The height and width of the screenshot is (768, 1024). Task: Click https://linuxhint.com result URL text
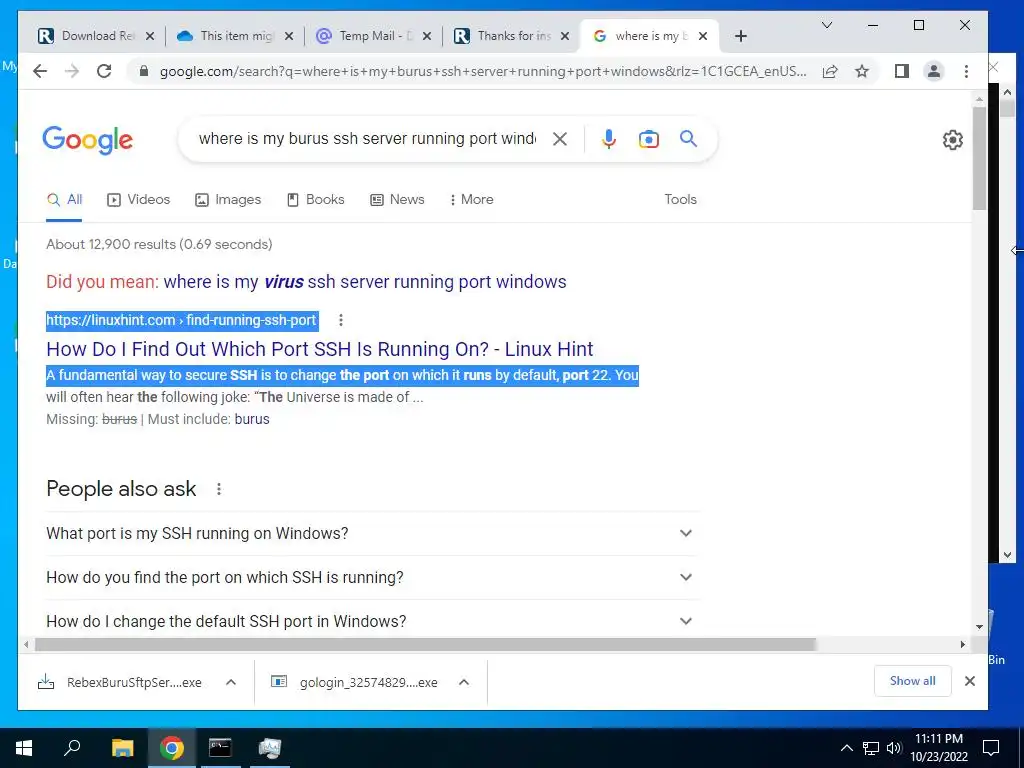pyautogui.click(x=182, y=320)
